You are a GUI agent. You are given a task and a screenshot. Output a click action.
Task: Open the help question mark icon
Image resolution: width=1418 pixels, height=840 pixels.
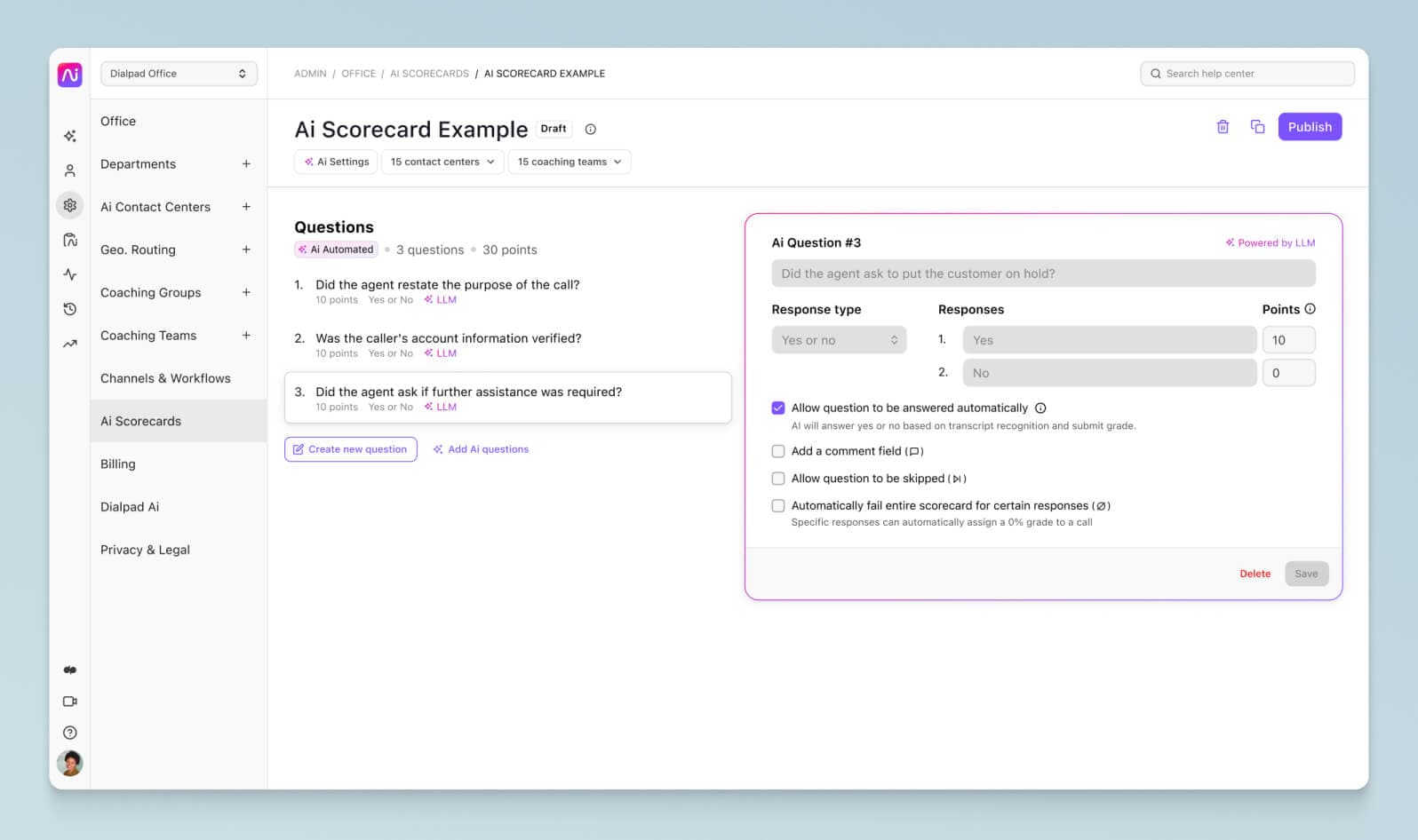tap(70, 733)
